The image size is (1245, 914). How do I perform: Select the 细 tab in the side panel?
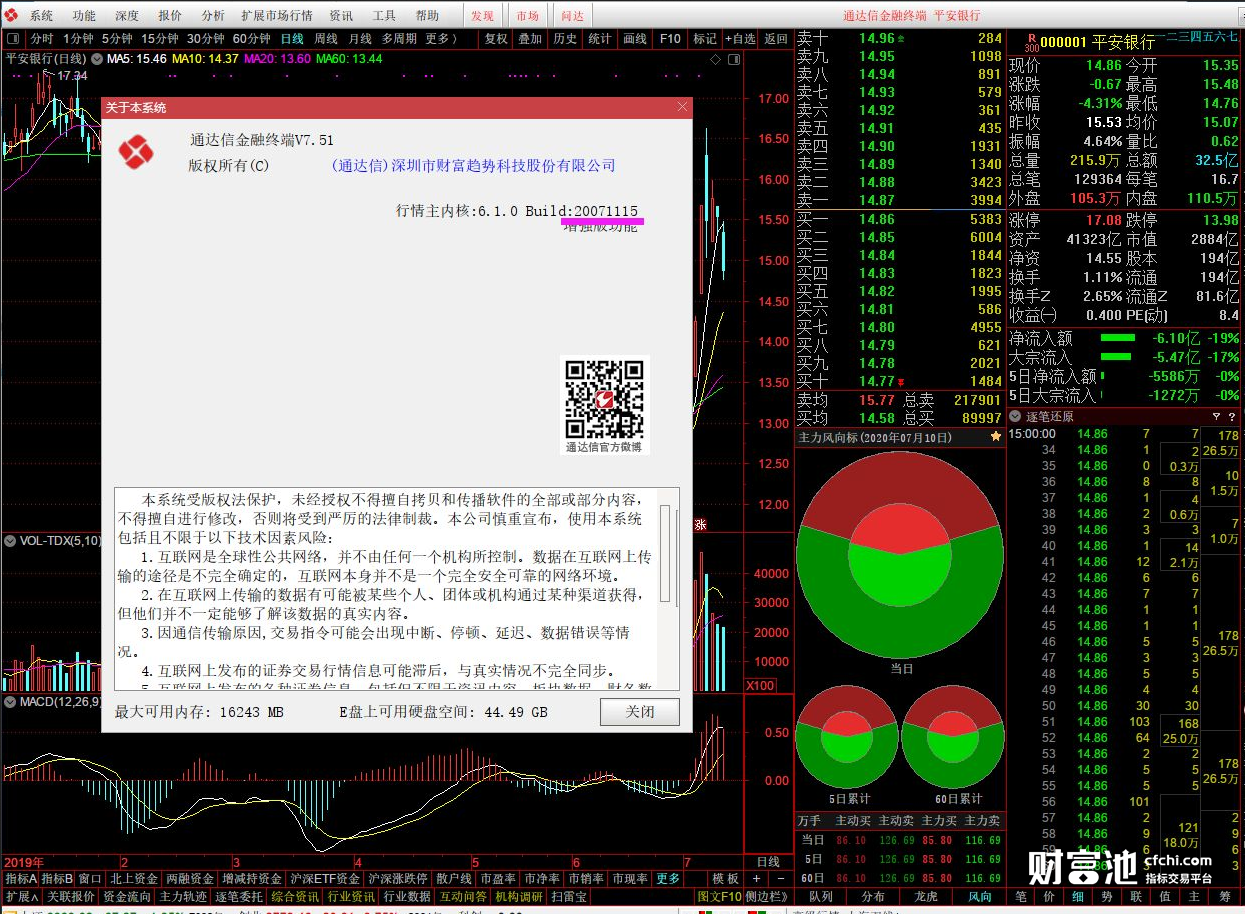point(1078,897)
